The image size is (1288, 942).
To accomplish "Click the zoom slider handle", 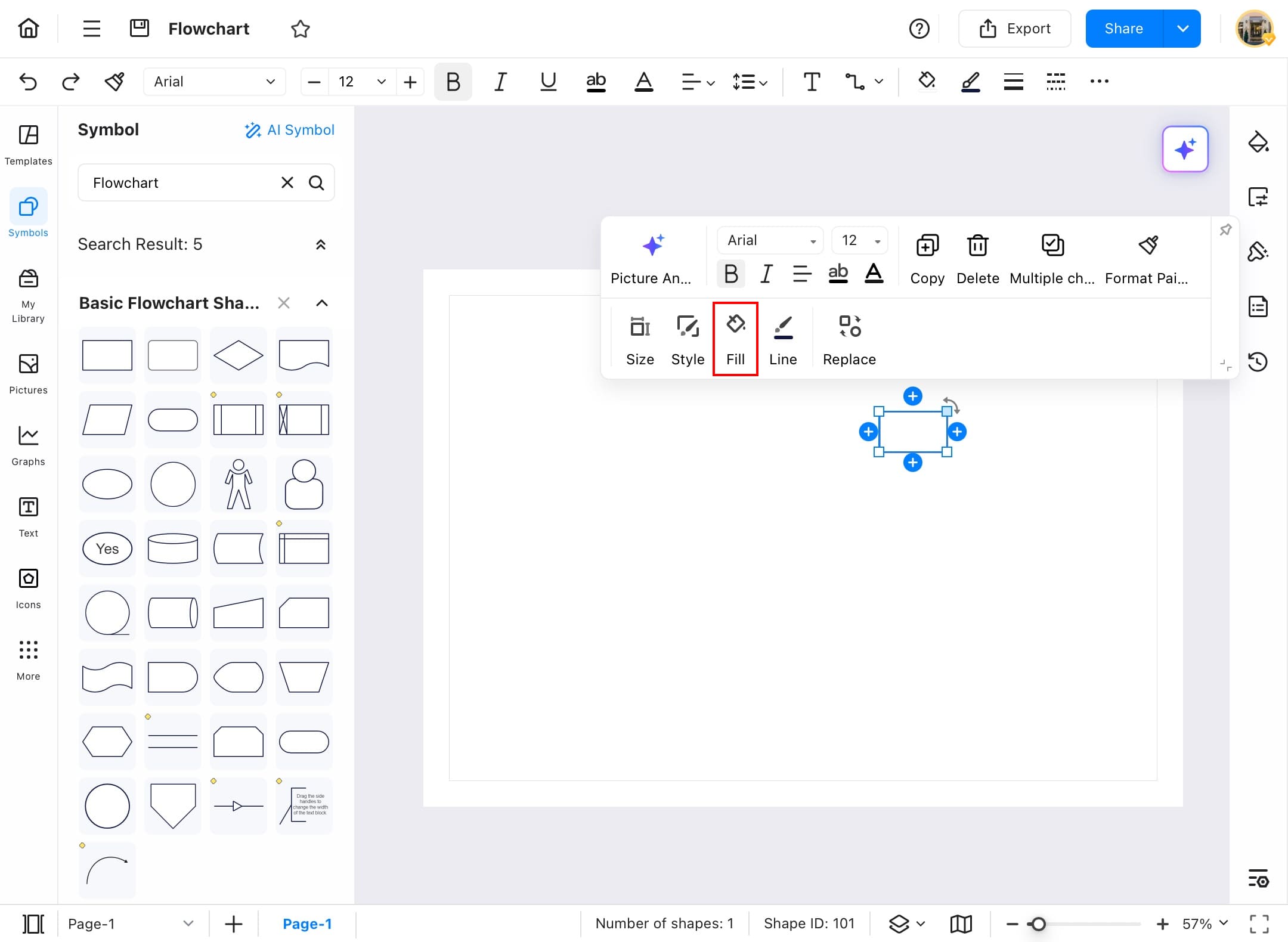I will pos(1038,924).
